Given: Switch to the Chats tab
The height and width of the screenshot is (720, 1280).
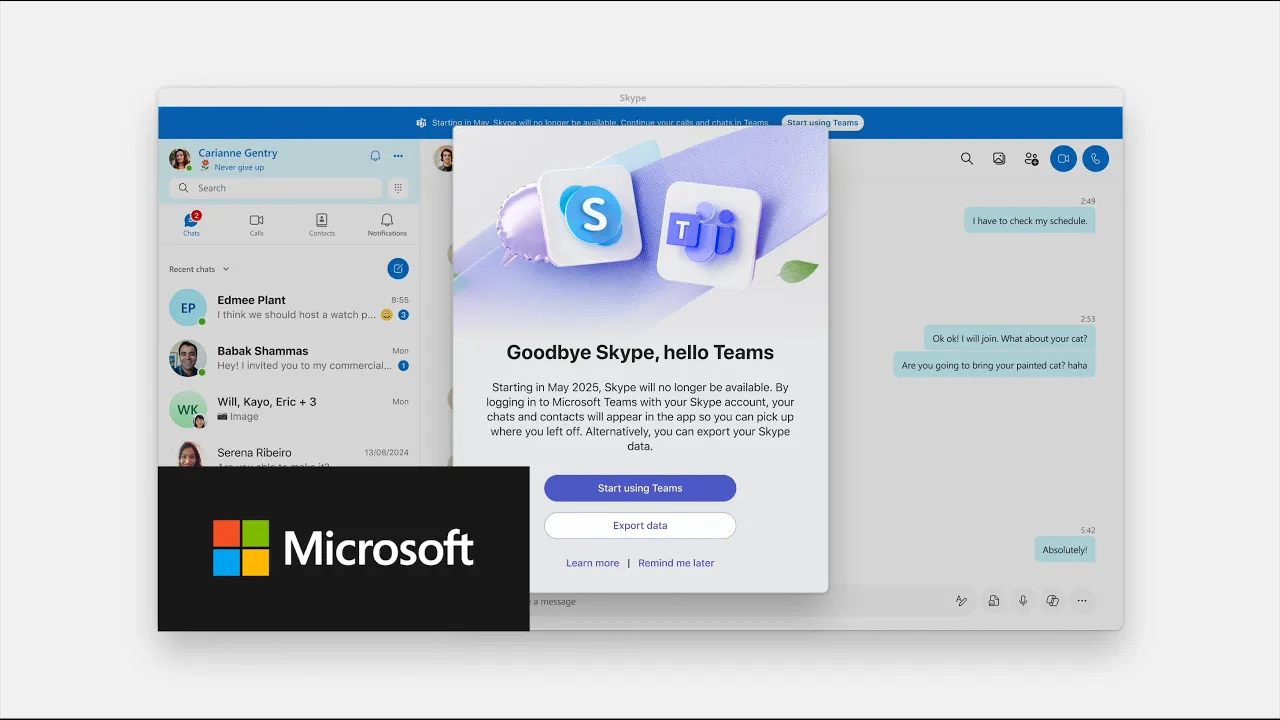Looking at the screenshot, I should (191, 224).
